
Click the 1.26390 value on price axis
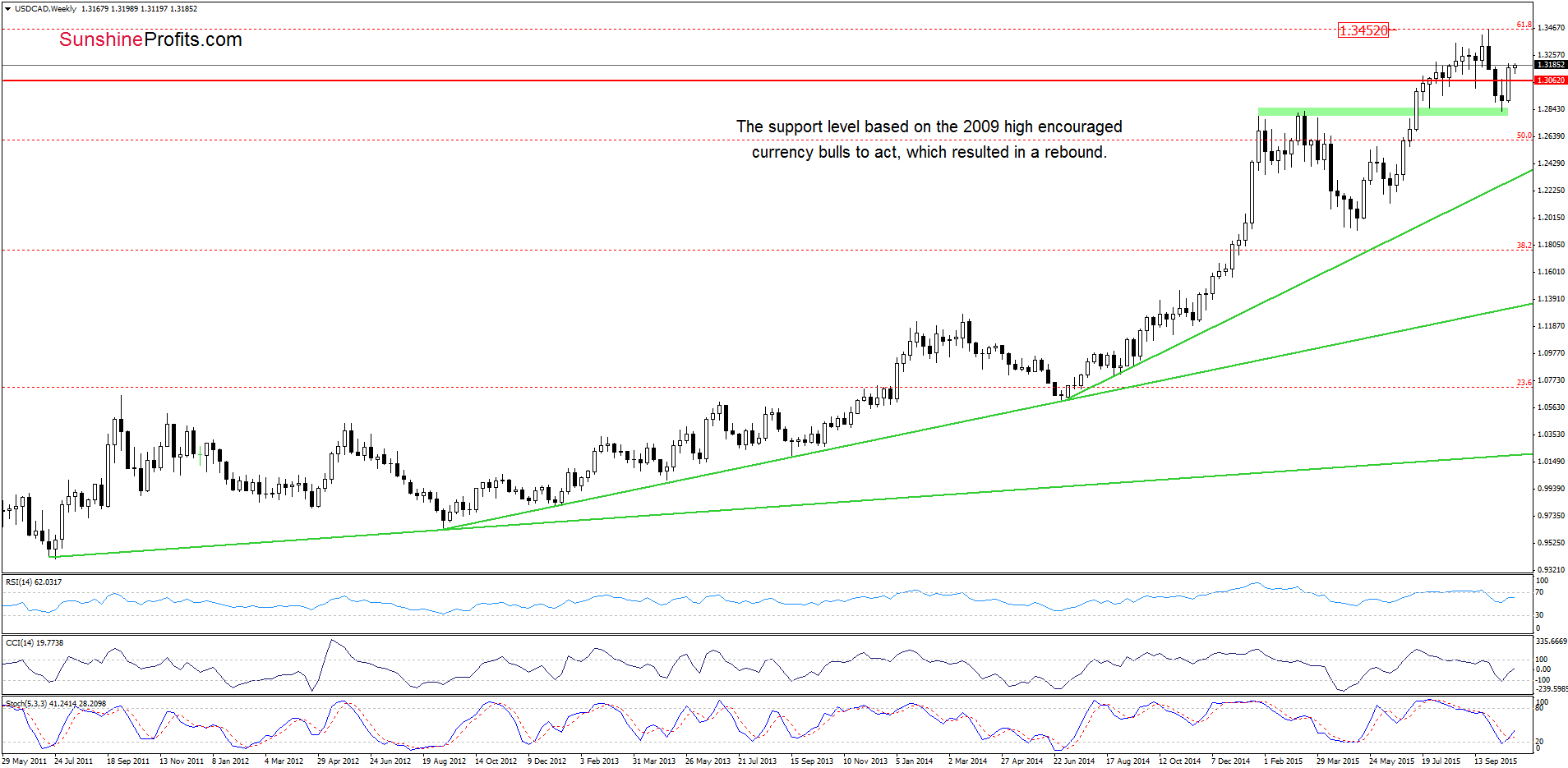tap(1551, 136)
